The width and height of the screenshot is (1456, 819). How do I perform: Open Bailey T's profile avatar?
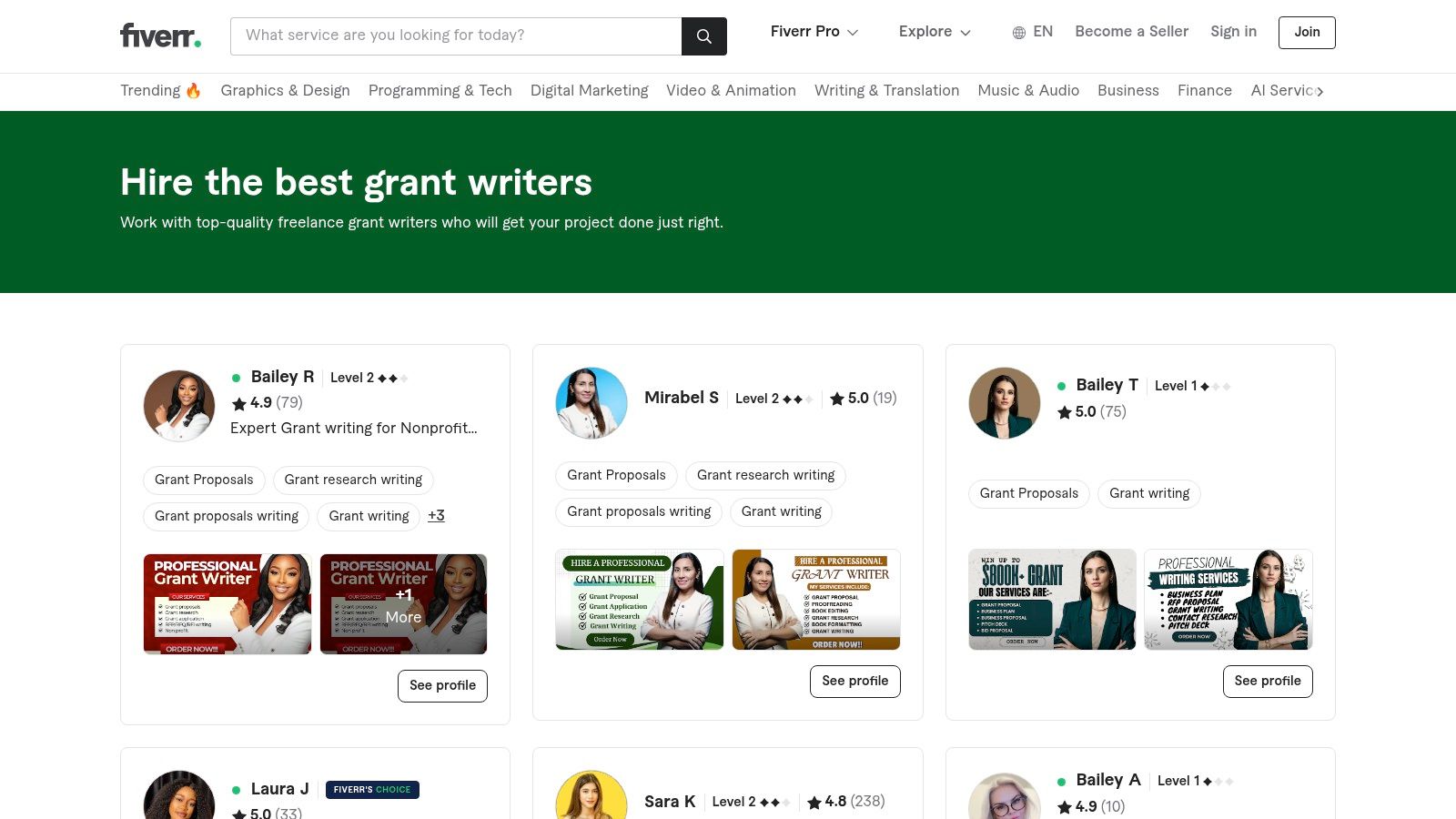pyautogui.click(x=1005, y=403)
